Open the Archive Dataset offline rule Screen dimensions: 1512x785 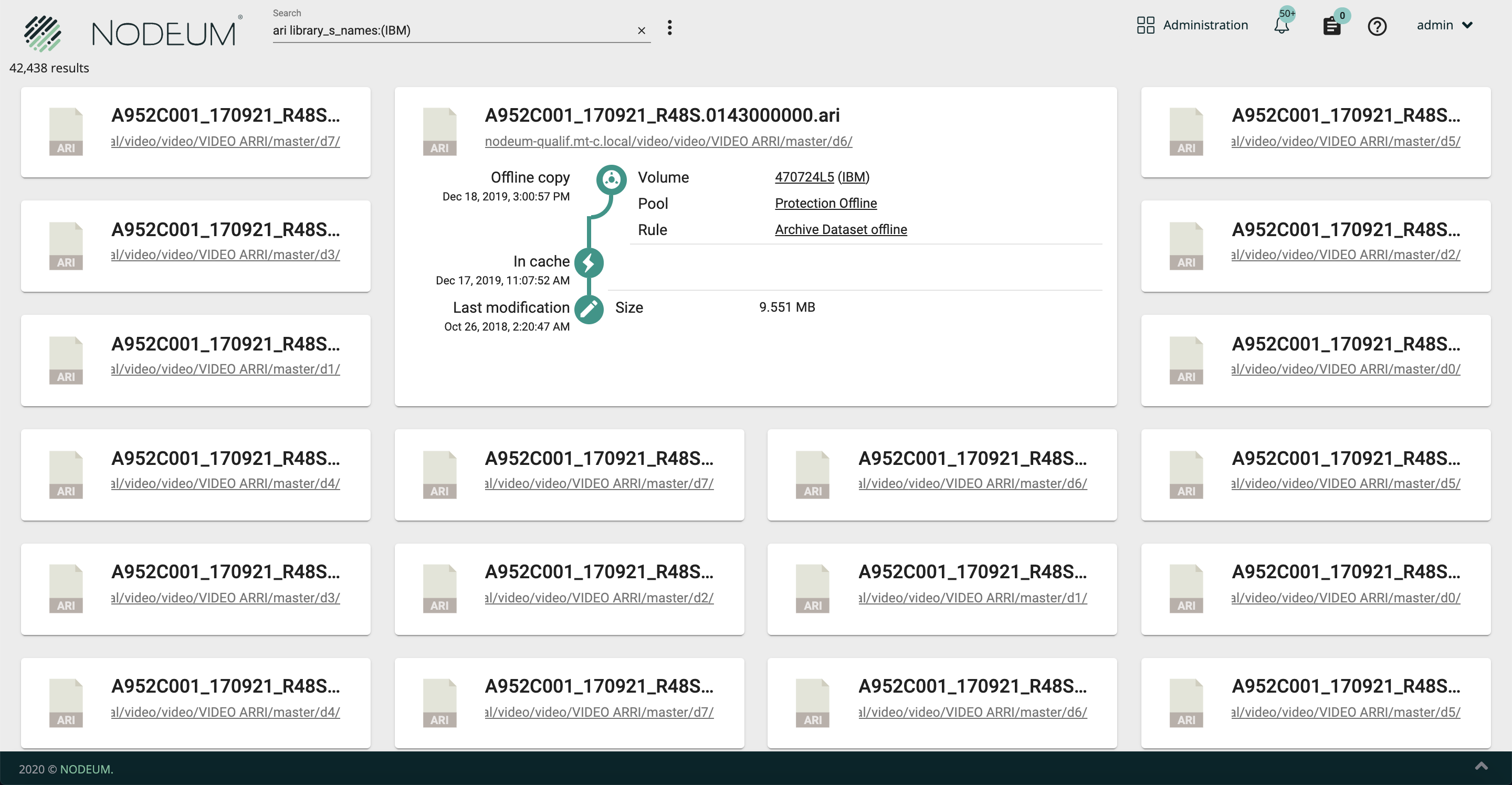pyautogui.click(x=841, y=229)
